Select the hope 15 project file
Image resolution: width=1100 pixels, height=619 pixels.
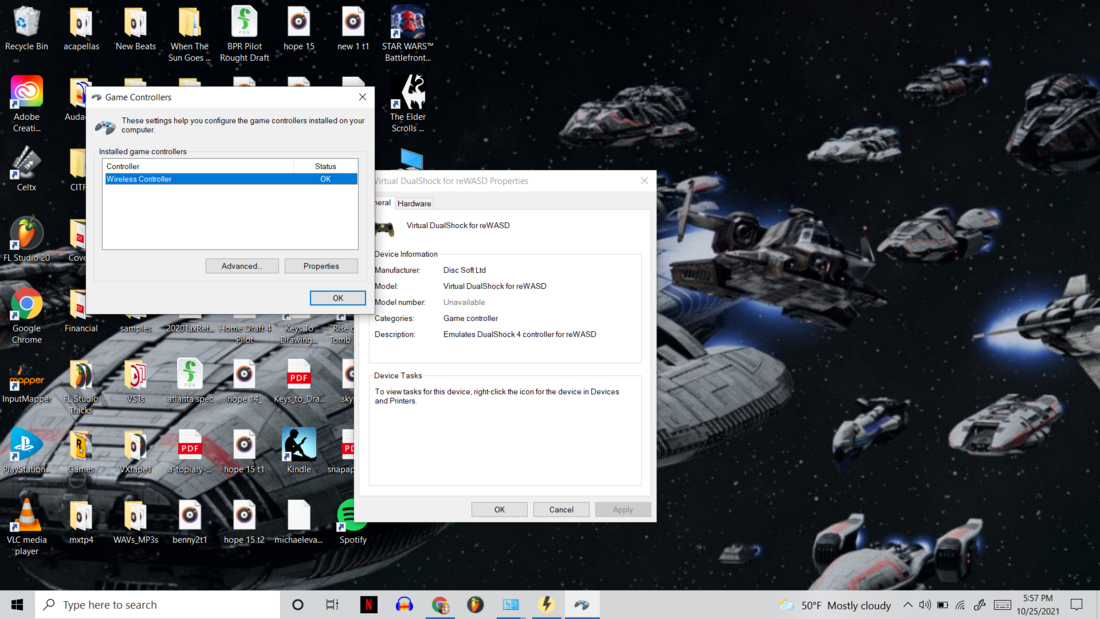click(x=299, y=29)
